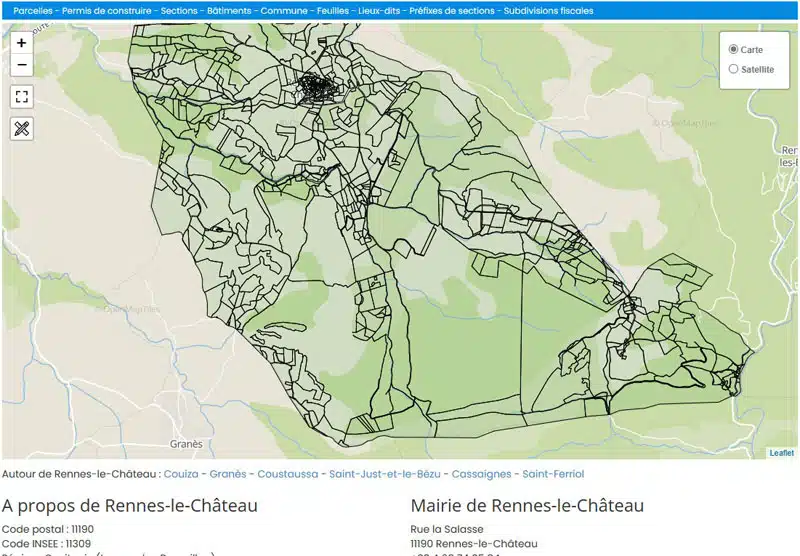Open Bâtiments in the top bar
The image size is (800, 556).
click(229, 11)
